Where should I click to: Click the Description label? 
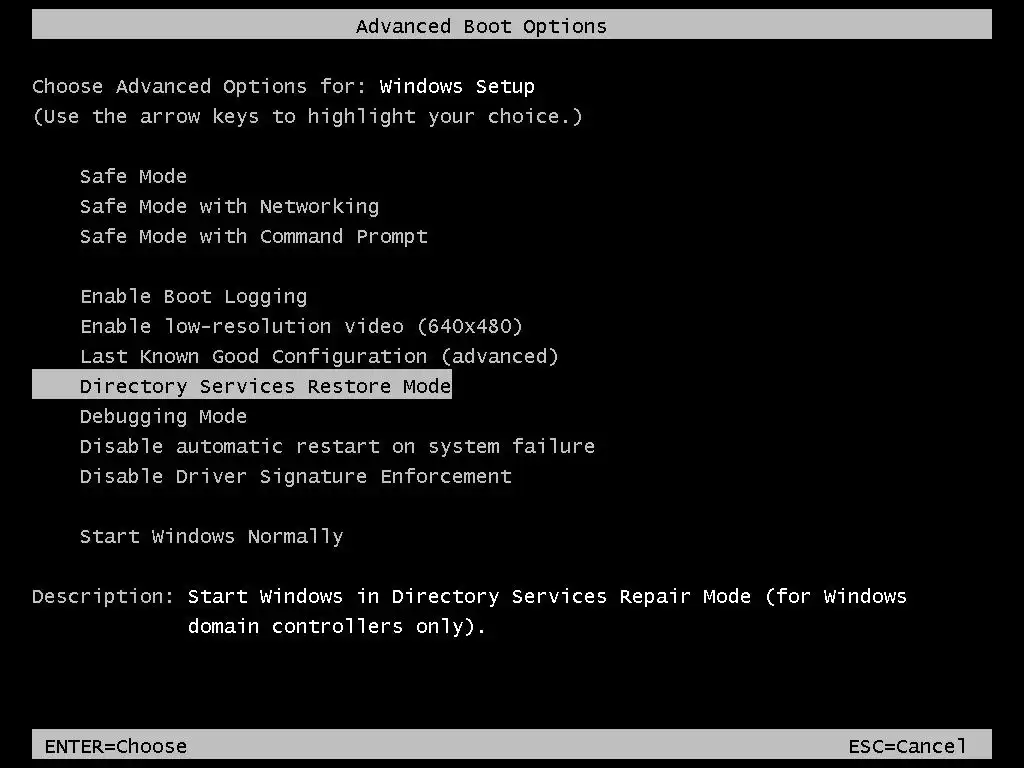(103, 597)
